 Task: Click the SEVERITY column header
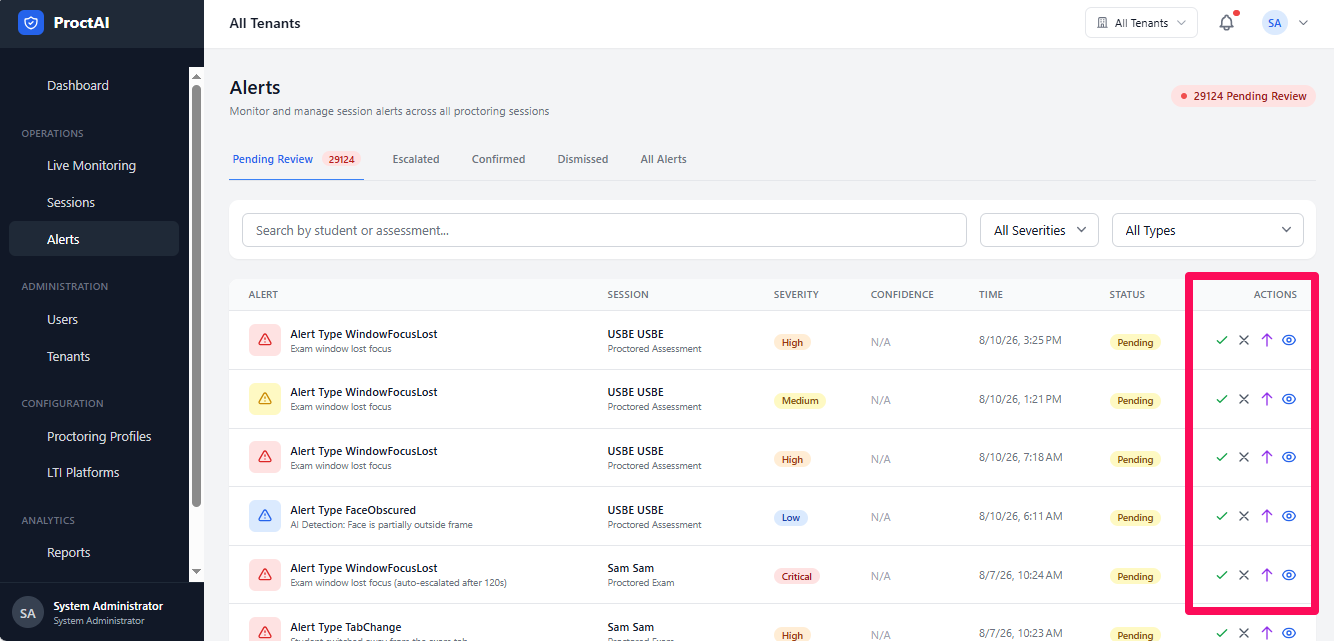(796, 295)
